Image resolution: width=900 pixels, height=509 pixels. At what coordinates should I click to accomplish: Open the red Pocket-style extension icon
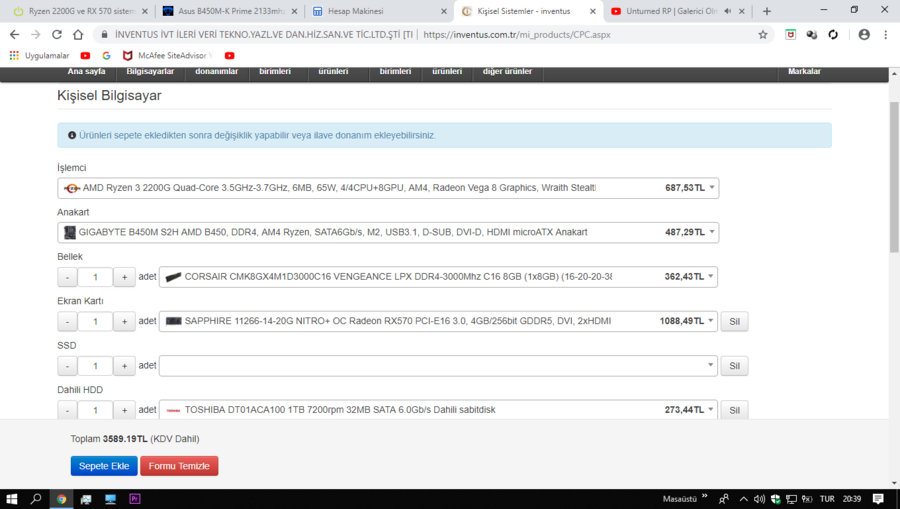(790, 34)
